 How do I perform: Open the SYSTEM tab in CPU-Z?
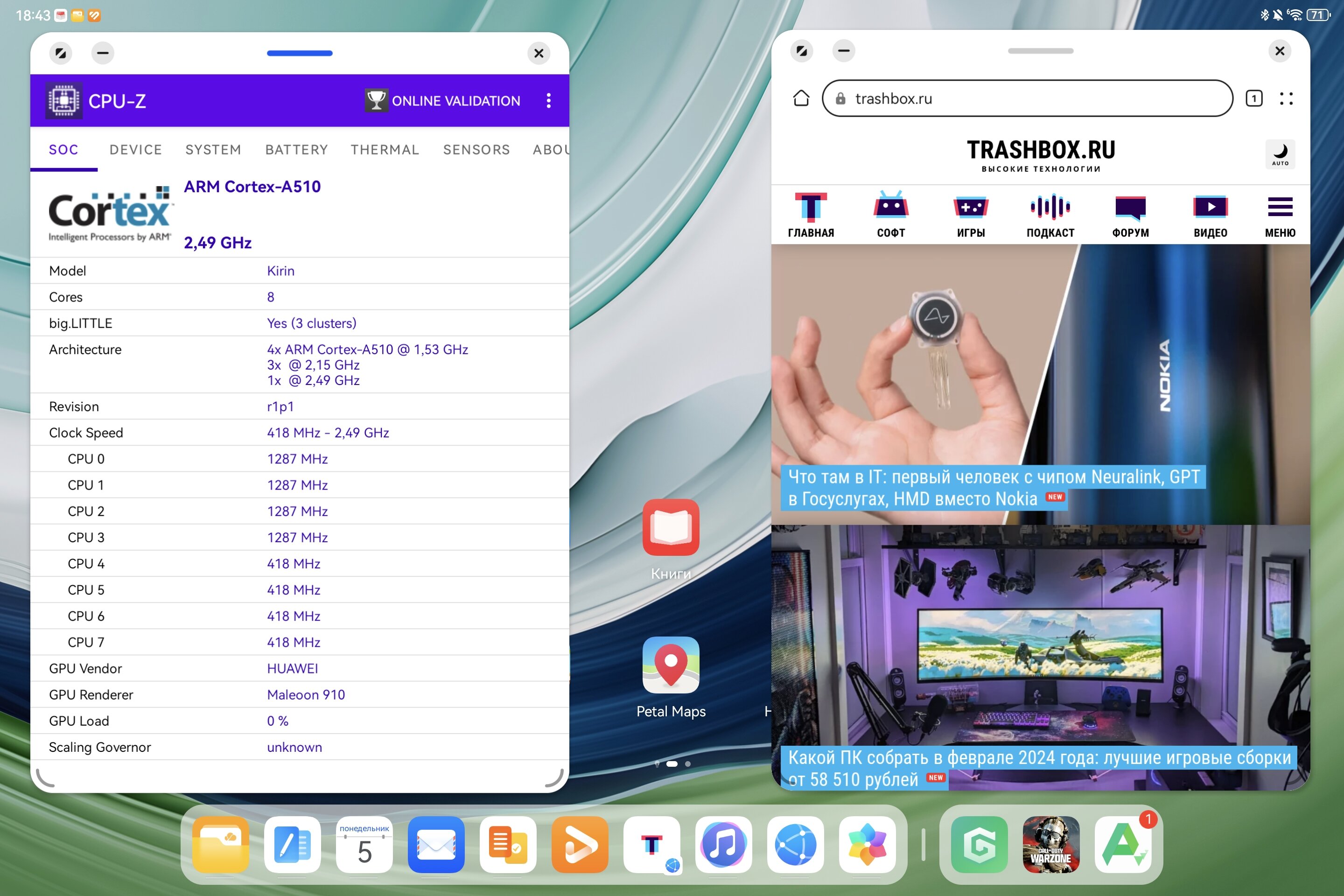tap(213, 149)
